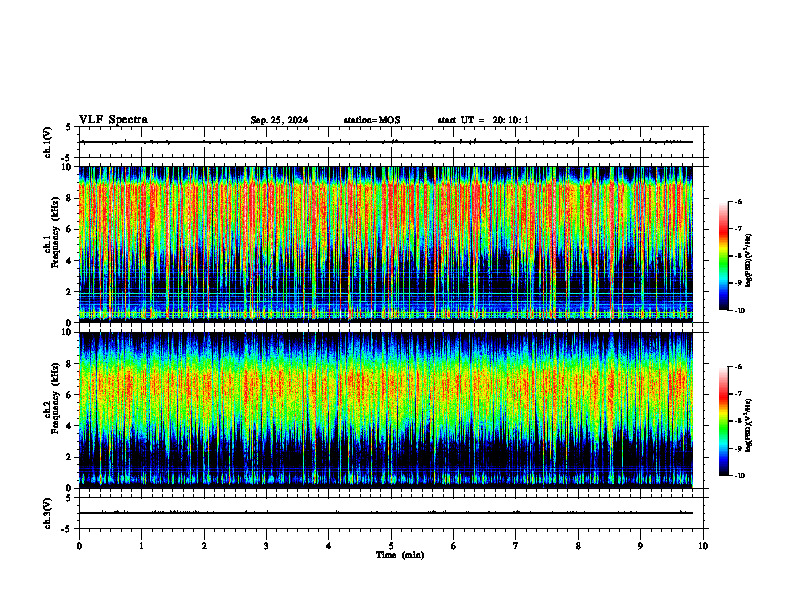Click the 'Time (min)' axis label

coord(400,555)
